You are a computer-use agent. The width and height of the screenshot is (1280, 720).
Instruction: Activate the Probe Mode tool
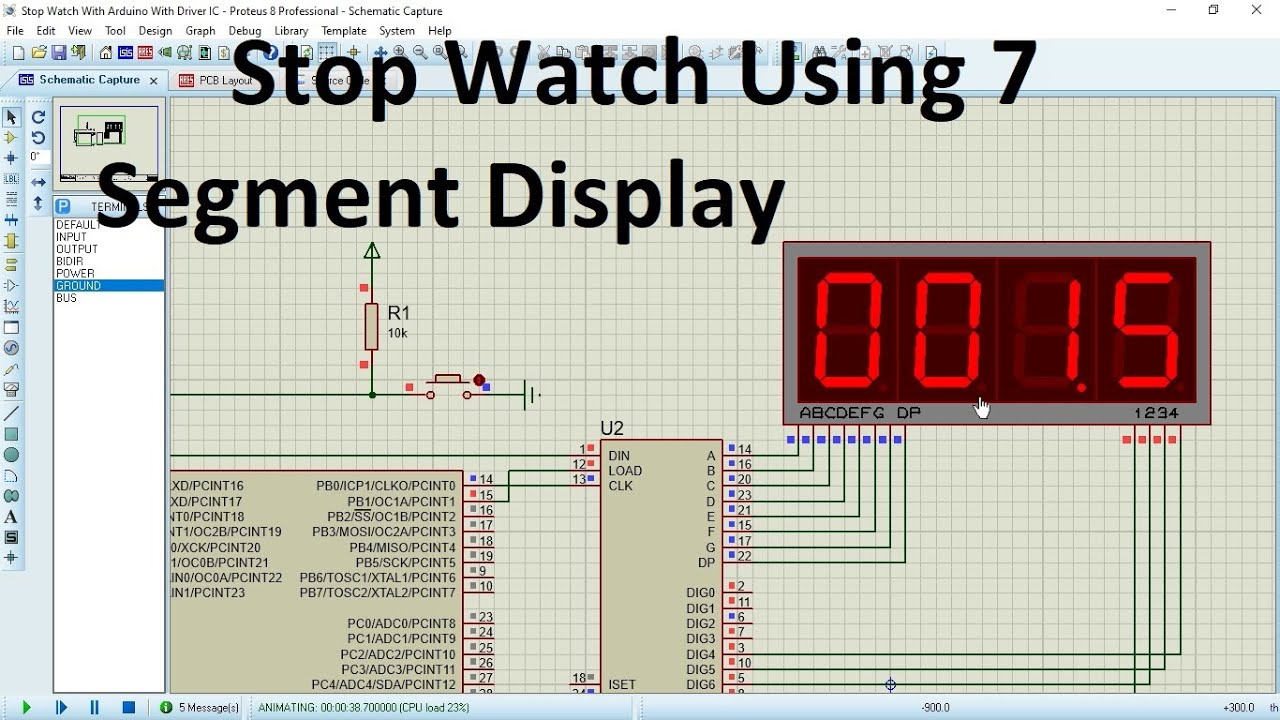point(11,370)
